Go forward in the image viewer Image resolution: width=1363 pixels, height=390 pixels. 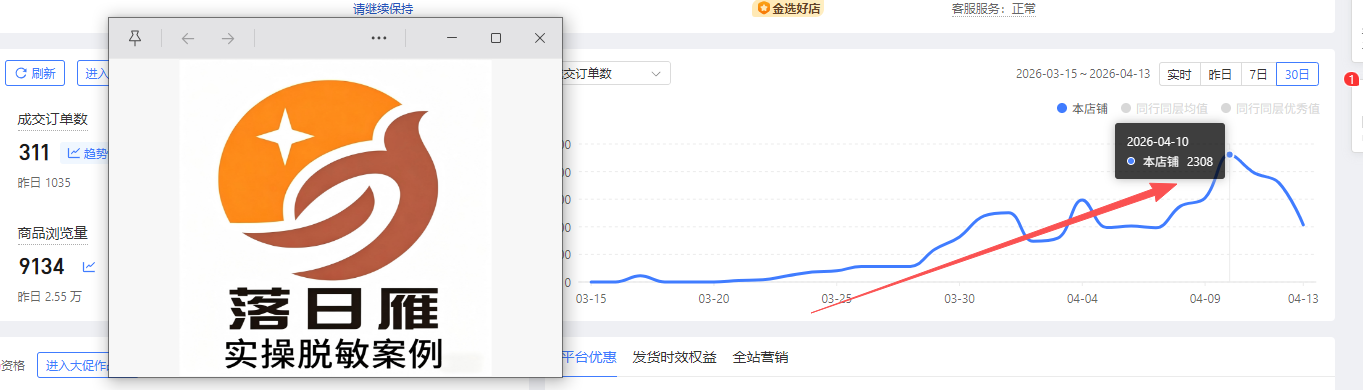point(228,38)
